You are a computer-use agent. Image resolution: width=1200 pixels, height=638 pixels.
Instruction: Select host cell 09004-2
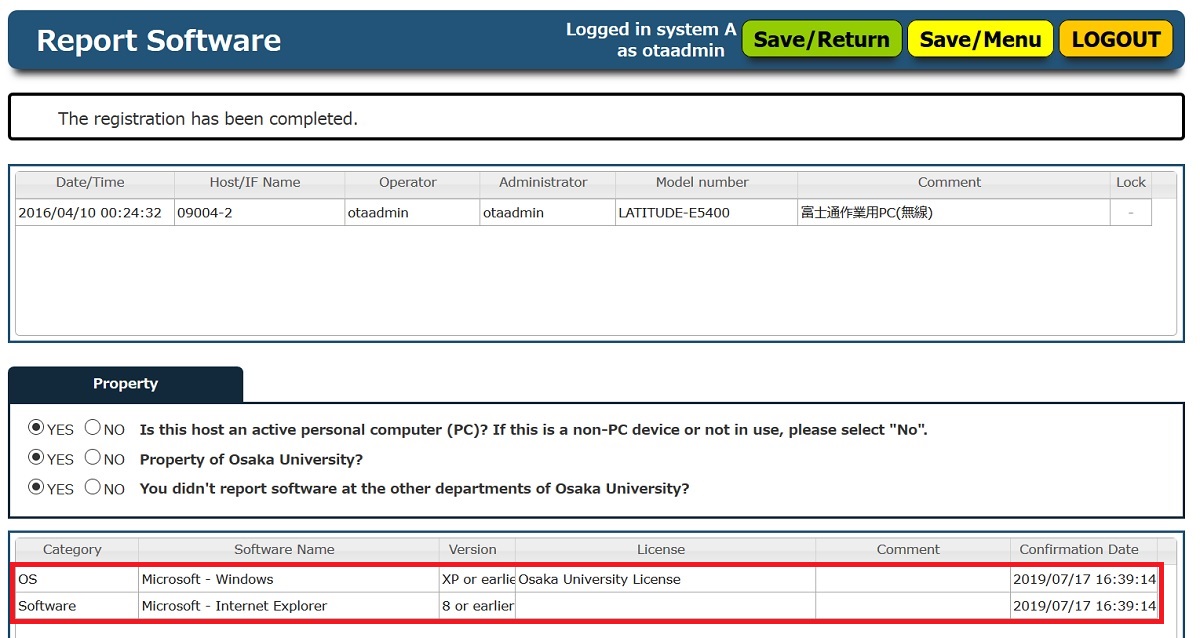tap(259, 212)
